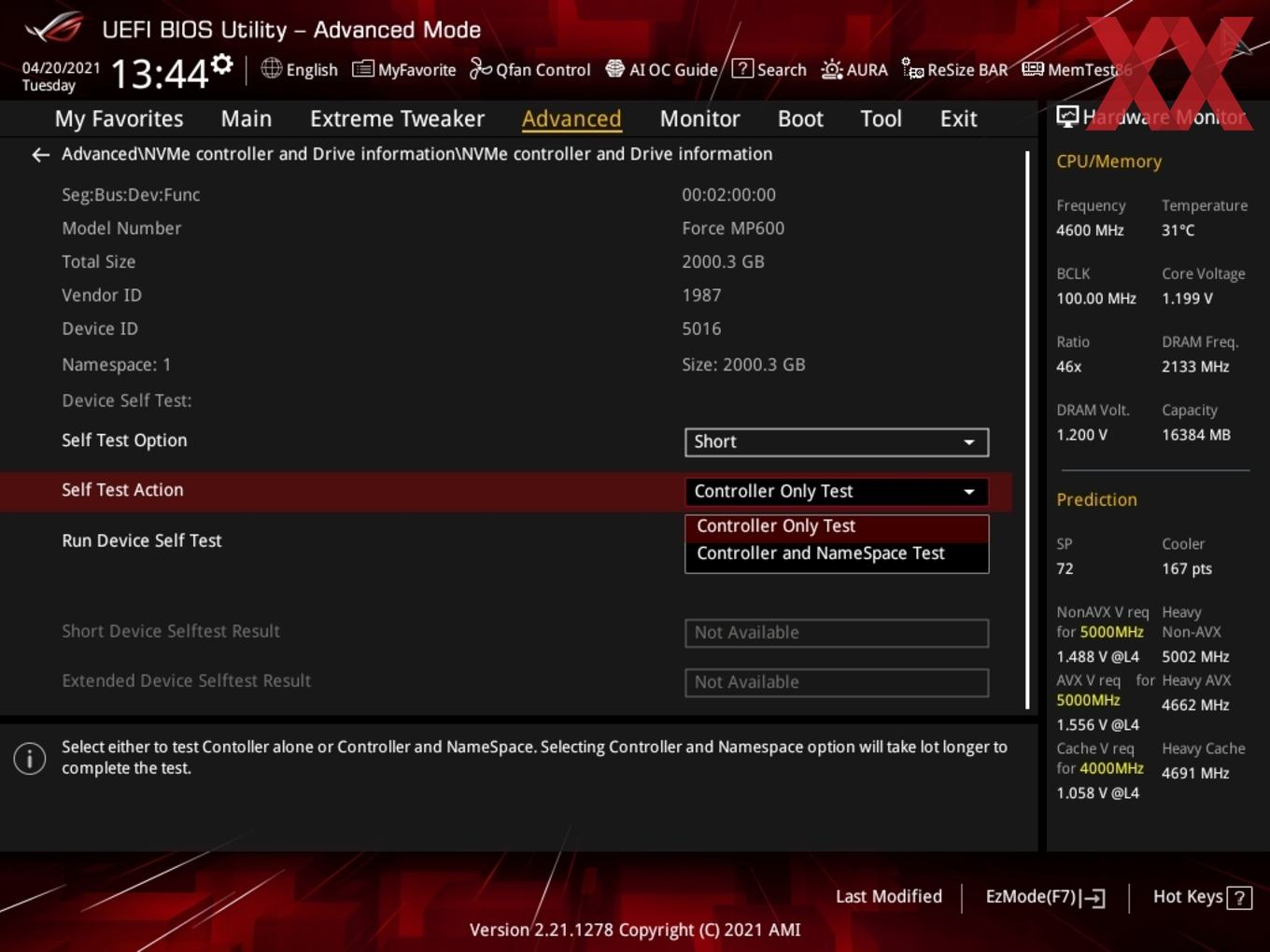Switch to the Monitor tab
This screenshot has width=1270, height=952.
[x=699, y=119]
